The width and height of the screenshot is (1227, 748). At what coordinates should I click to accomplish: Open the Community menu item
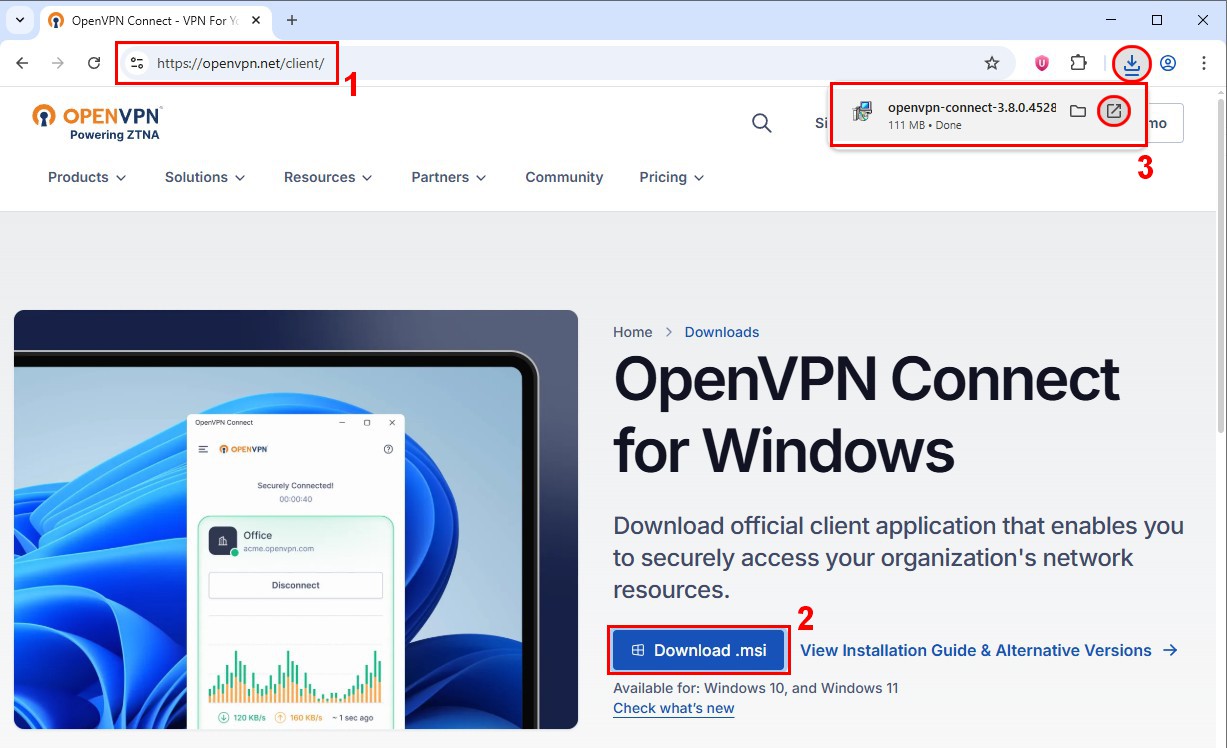pos(564,177)
